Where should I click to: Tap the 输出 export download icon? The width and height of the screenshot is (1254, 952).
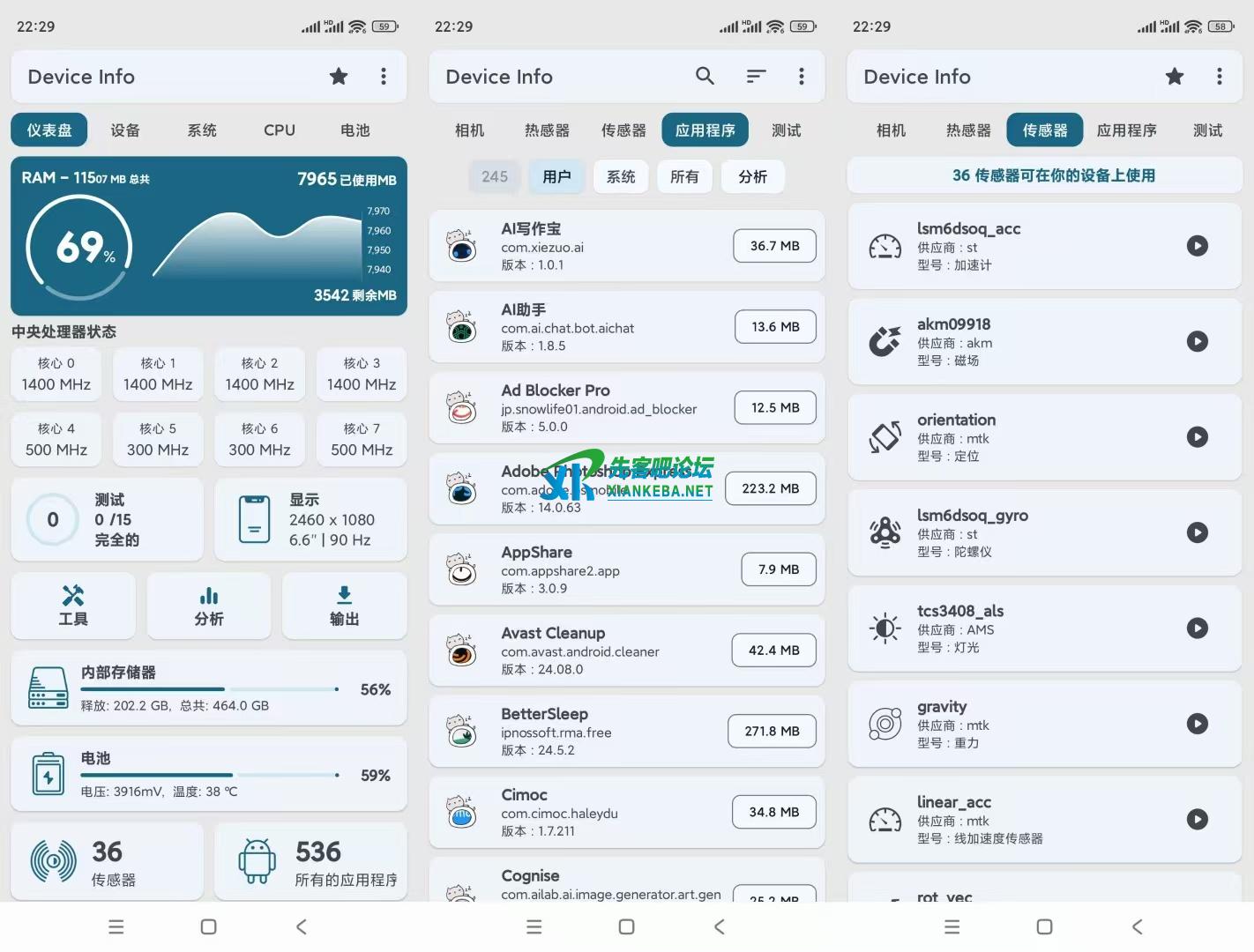coord(344,596)
